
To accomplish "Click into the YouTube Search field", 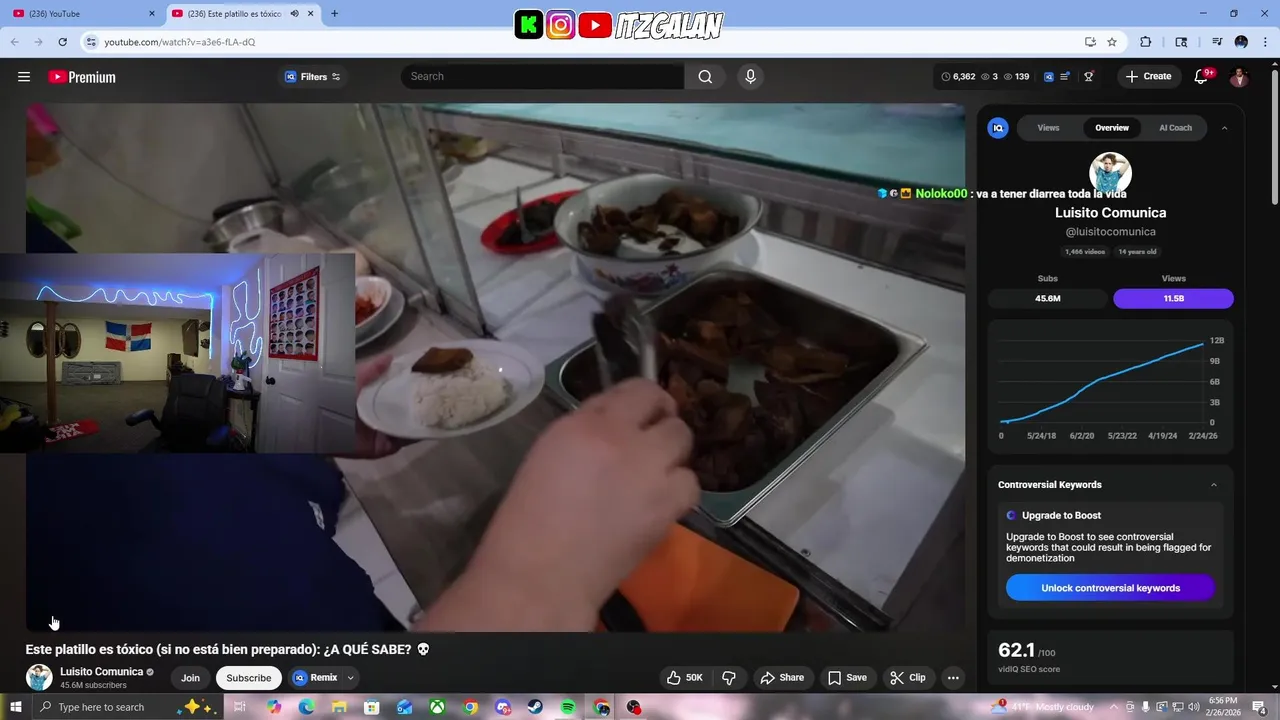I will click(543, 77).
